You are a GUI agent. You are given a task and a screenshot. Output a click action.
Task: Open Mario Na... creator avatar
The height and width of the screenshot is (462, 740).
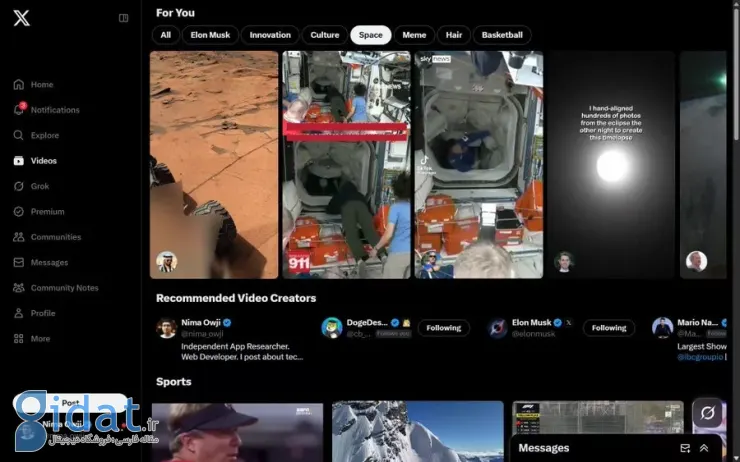tap(663, 328)
